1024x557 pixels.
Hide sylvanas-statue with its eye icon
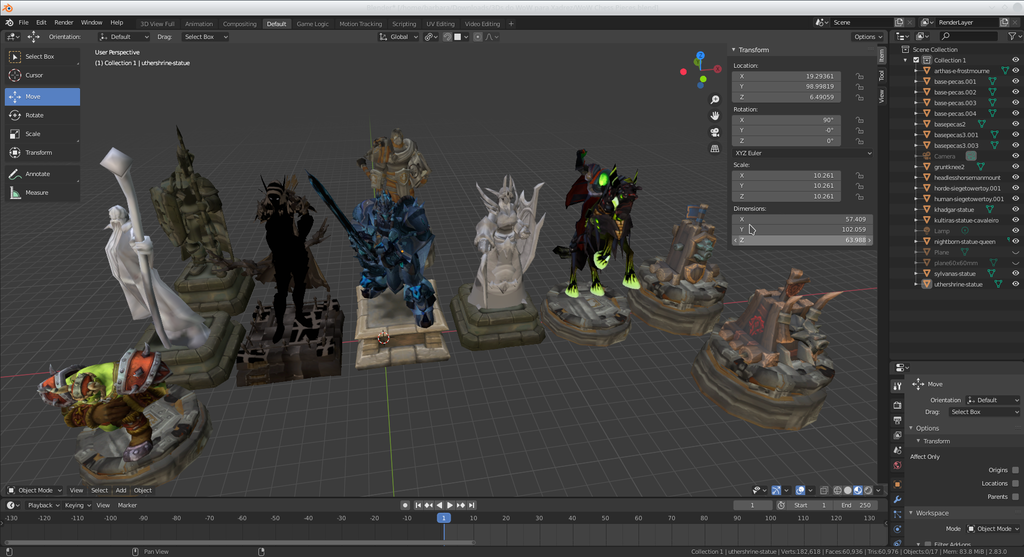pos(1015,273)
